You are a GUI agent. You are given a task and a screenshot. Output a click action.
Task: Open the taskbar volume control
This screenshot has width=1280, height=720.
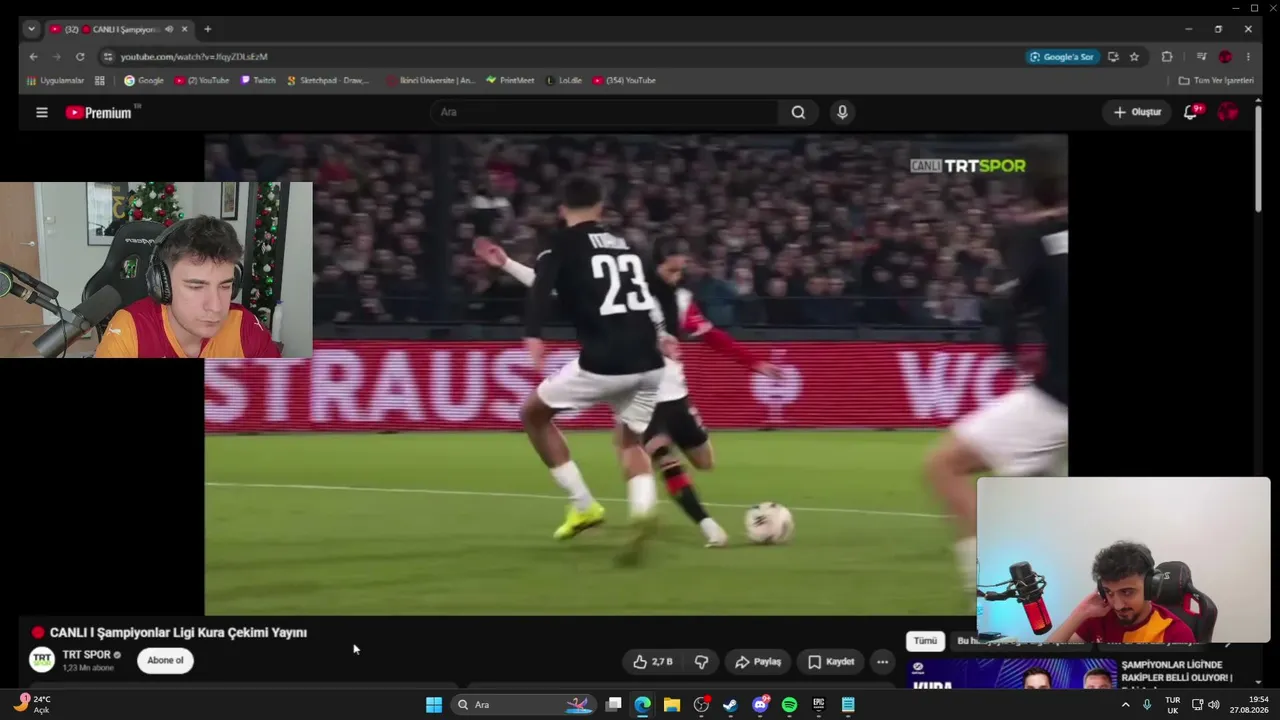click(1214, 705)
